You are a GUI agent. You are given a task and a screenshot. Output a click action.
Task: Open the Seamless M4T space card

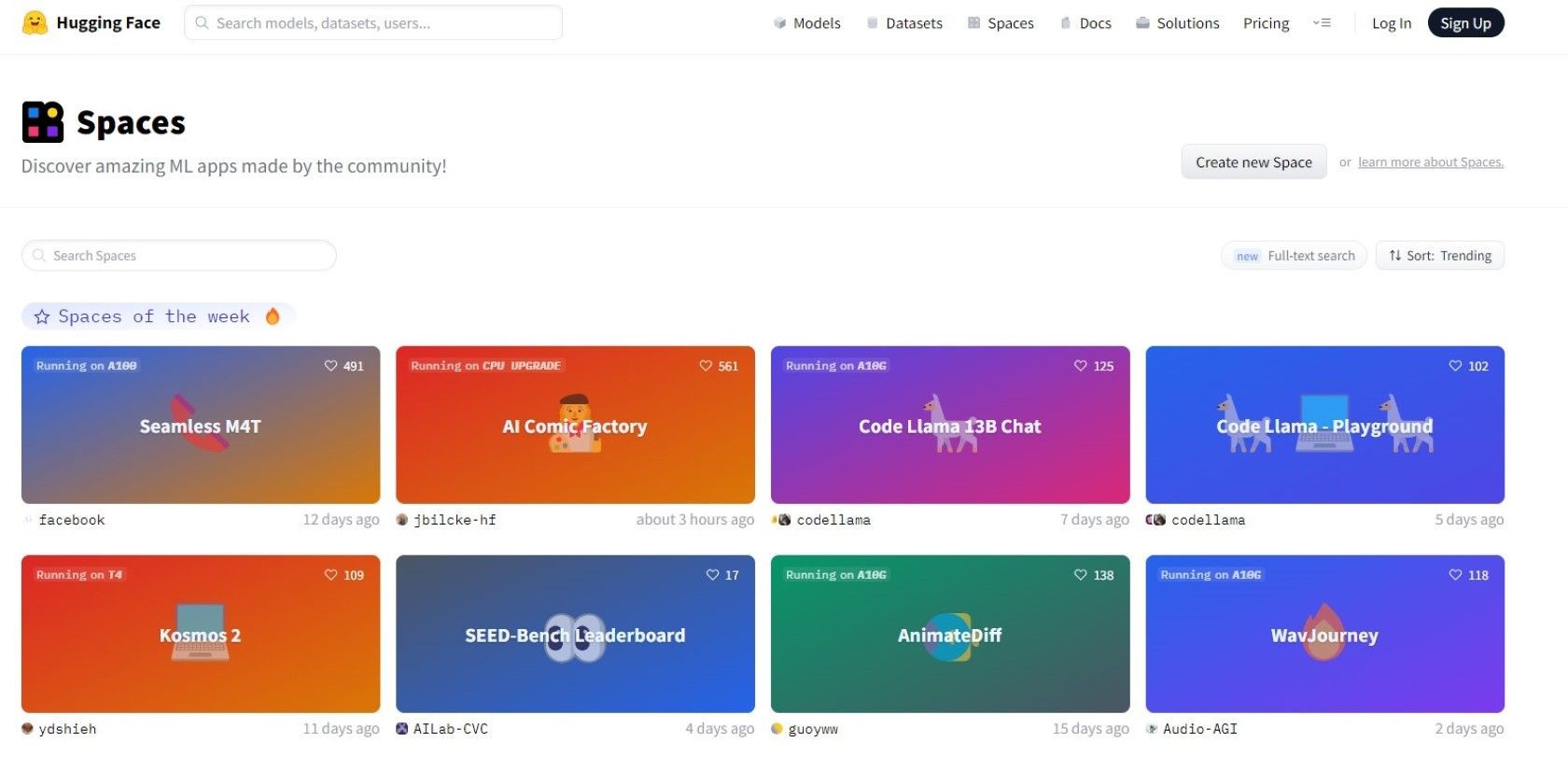201,425
